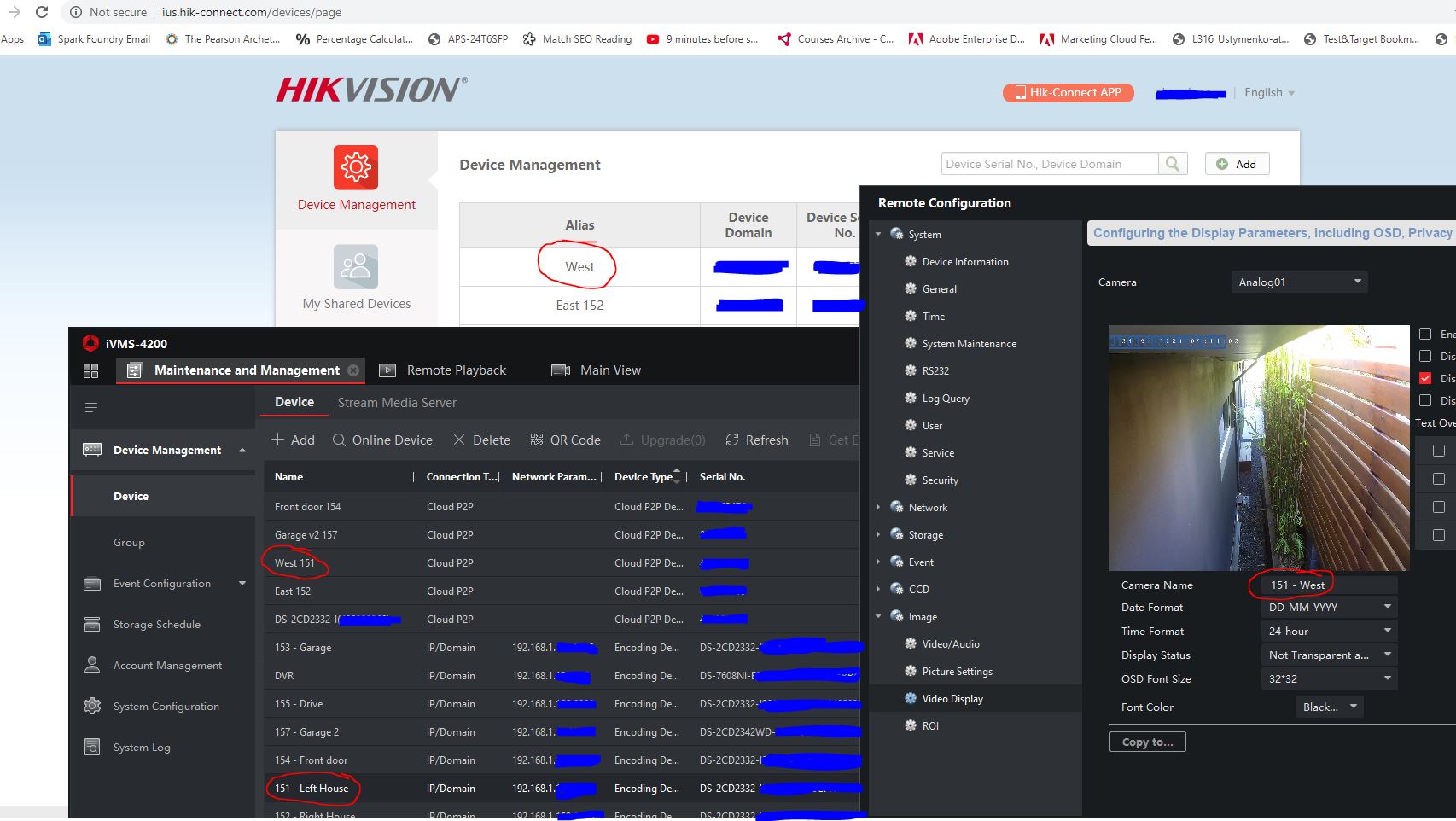Open the Camera Analog01 dropdown
Screen dimensions: 1456x821
(x=1298, y=282)
